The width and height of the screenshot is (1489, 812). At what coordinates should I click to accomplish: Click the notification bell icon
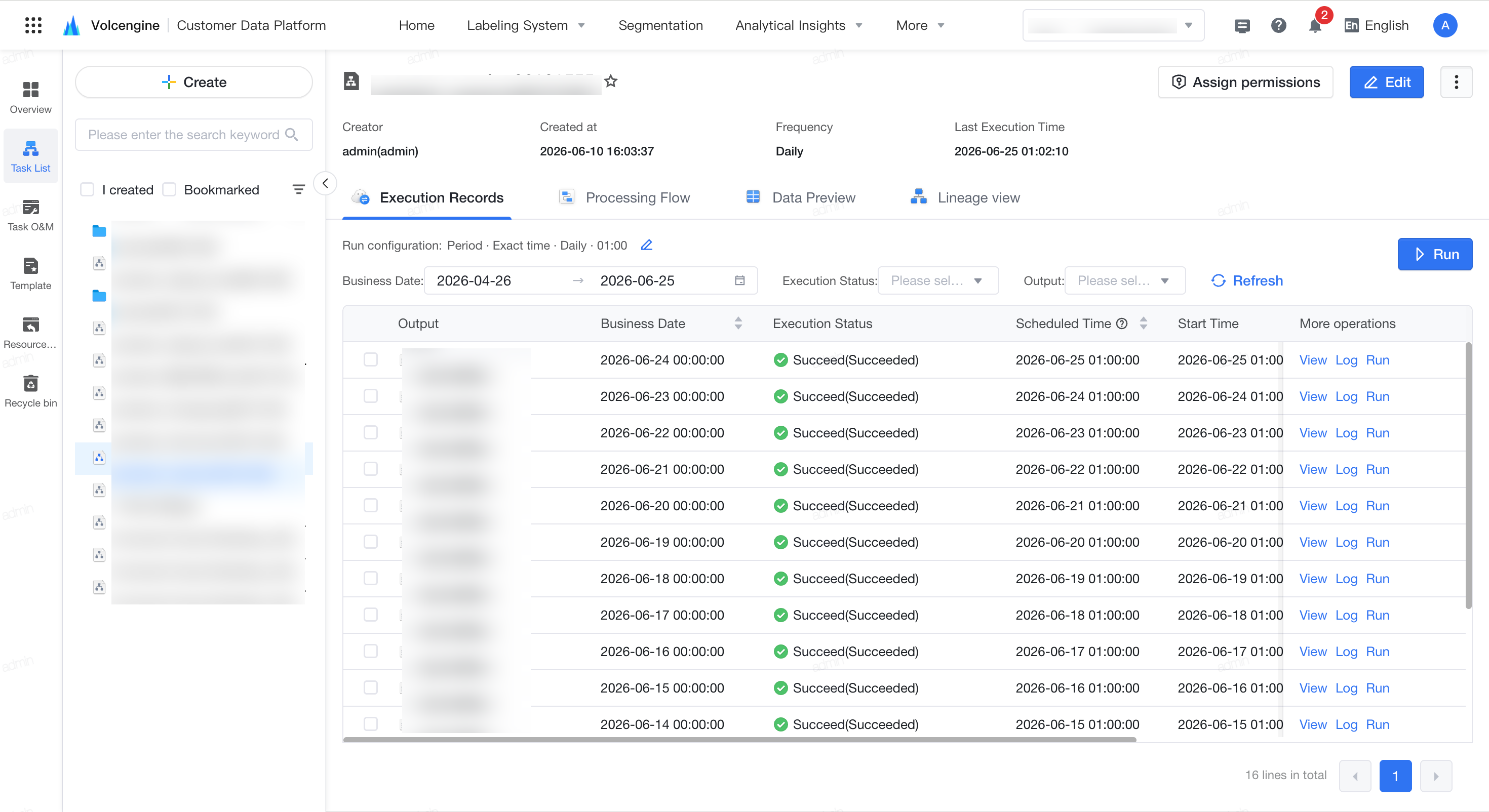pos(1315,25)
